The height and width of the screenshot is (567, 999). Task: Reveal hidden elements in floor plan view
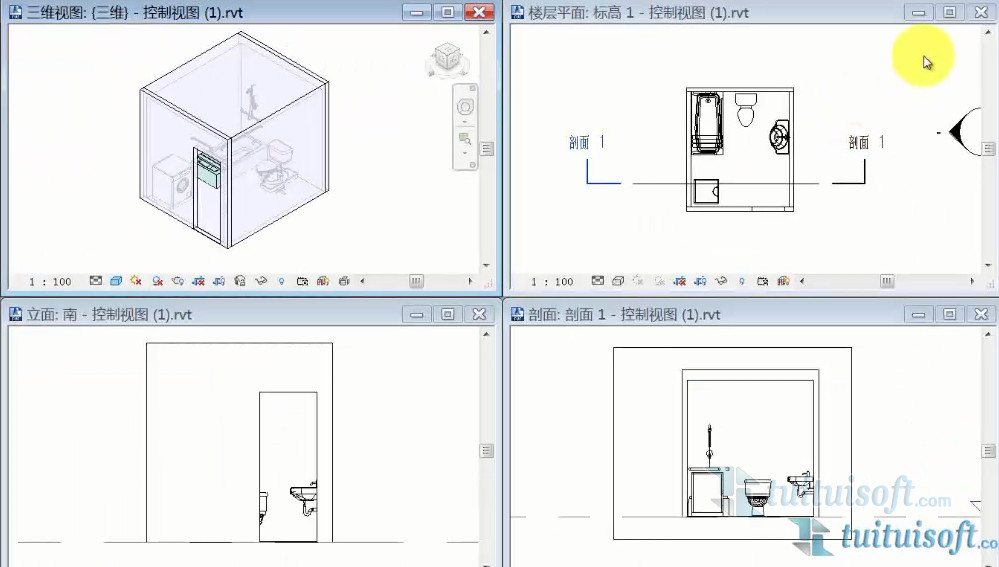click(x=742, y=281)
